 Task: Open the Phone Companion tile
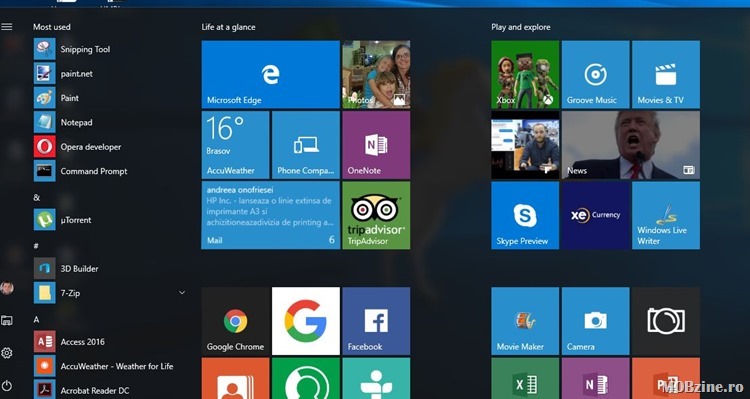coord(306,145)
